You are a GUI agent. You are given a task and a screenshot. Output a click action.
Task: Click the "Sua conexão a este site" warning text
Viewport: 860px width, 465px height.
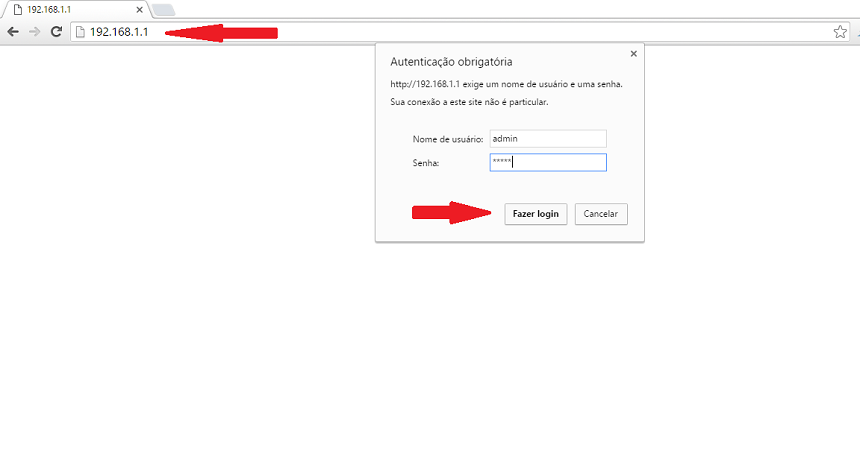coord(469,102)
